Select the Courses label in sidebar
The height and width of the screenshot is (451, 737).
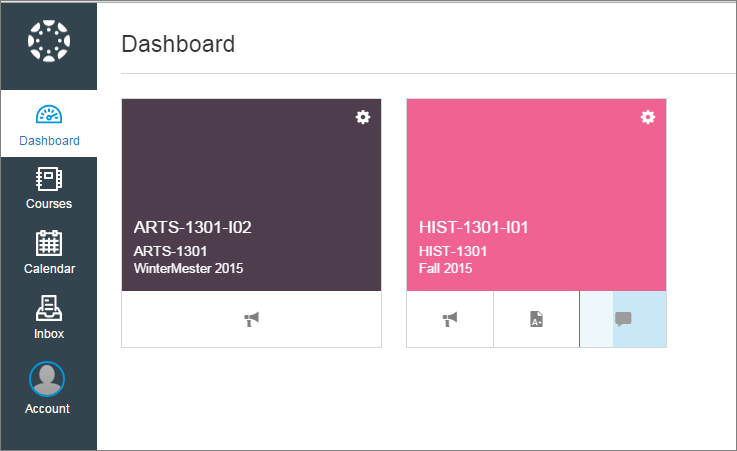pos(49,203)
